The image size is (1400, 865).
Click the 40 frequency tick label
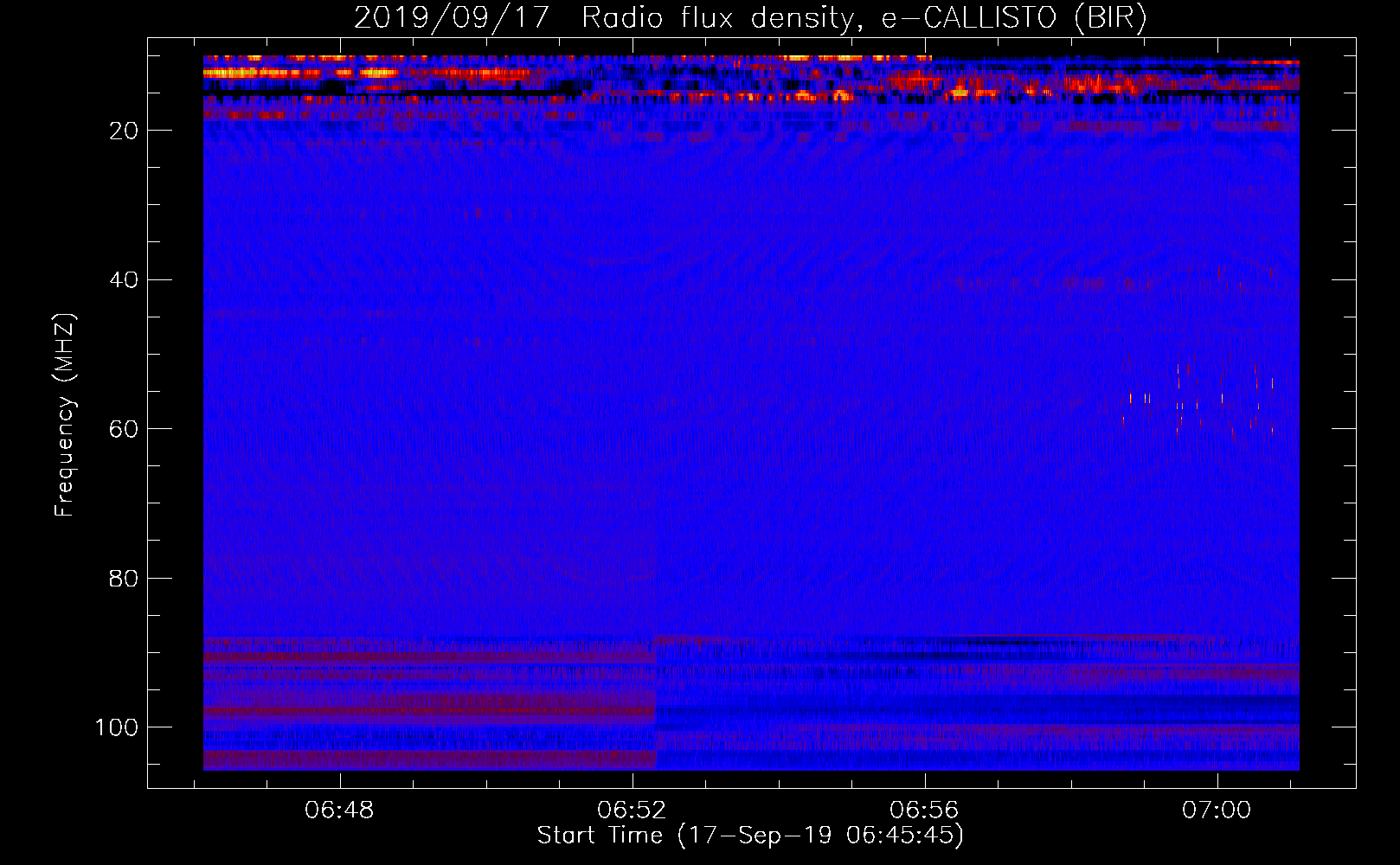125,280
